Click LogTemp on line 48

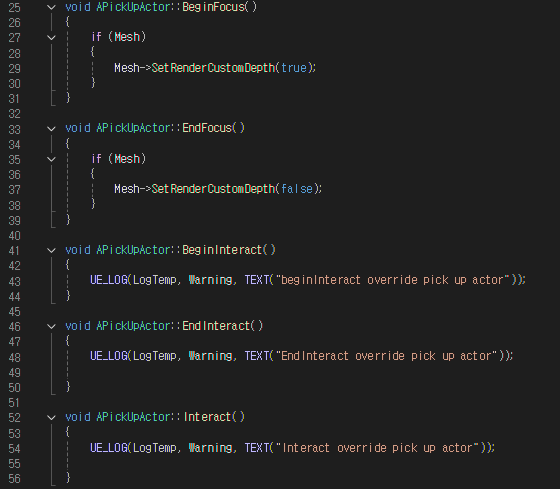[x=154, y=356]
